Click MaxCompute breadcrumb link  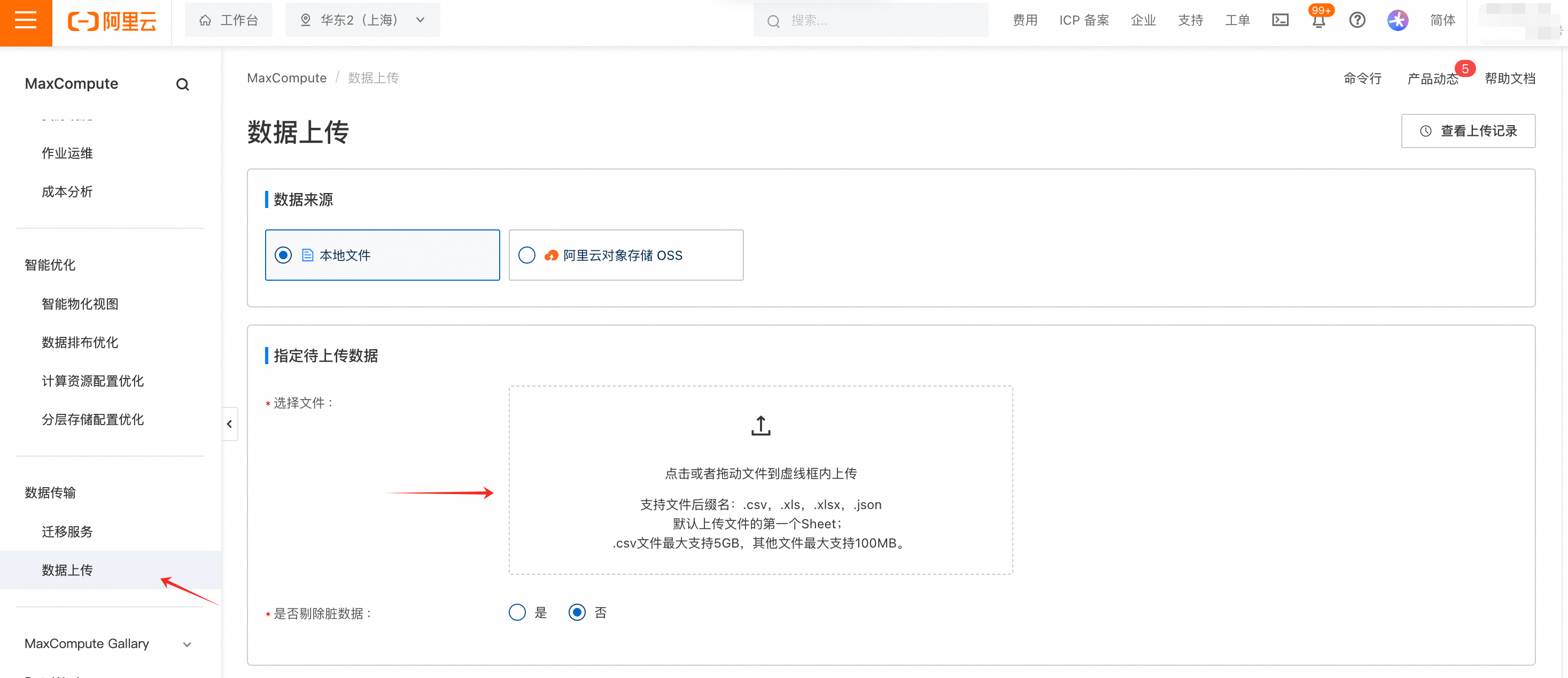286,78
